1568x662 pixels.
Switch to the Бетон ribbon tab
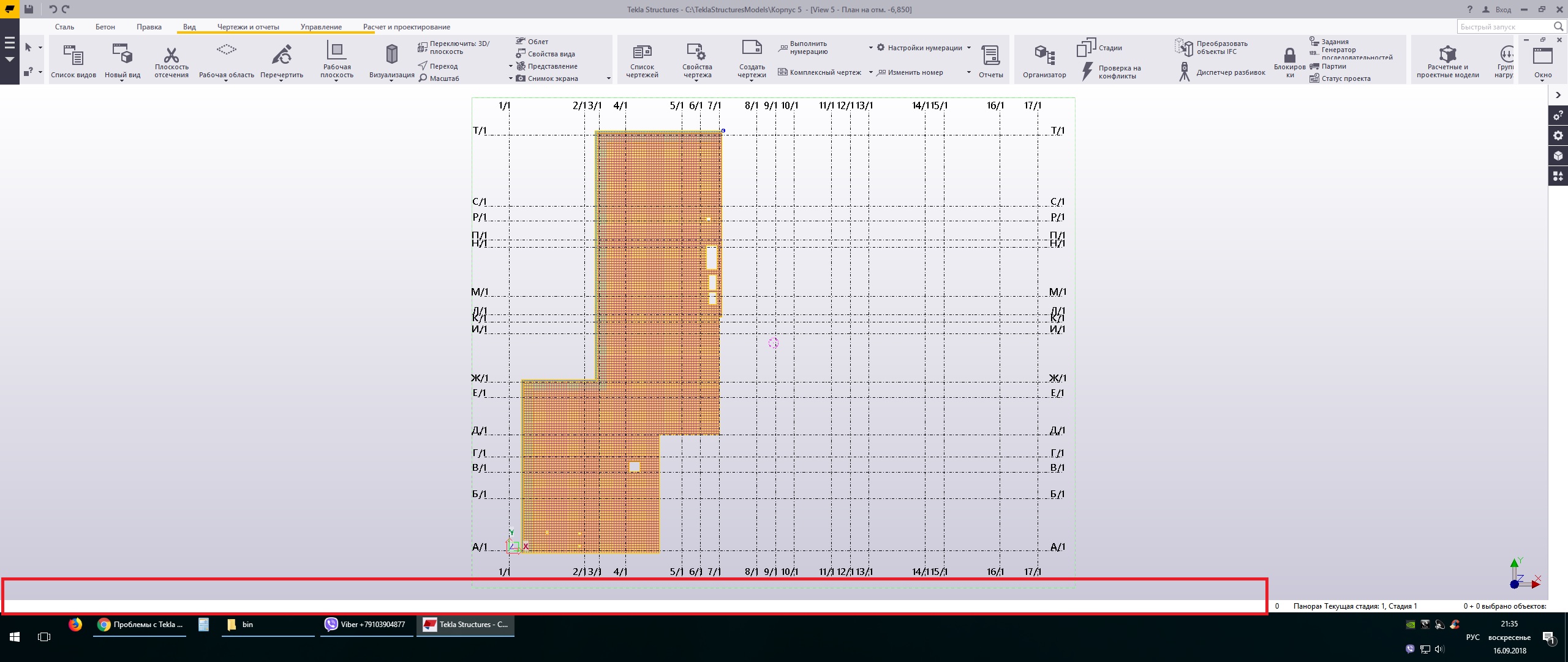(x=105, y=27)
